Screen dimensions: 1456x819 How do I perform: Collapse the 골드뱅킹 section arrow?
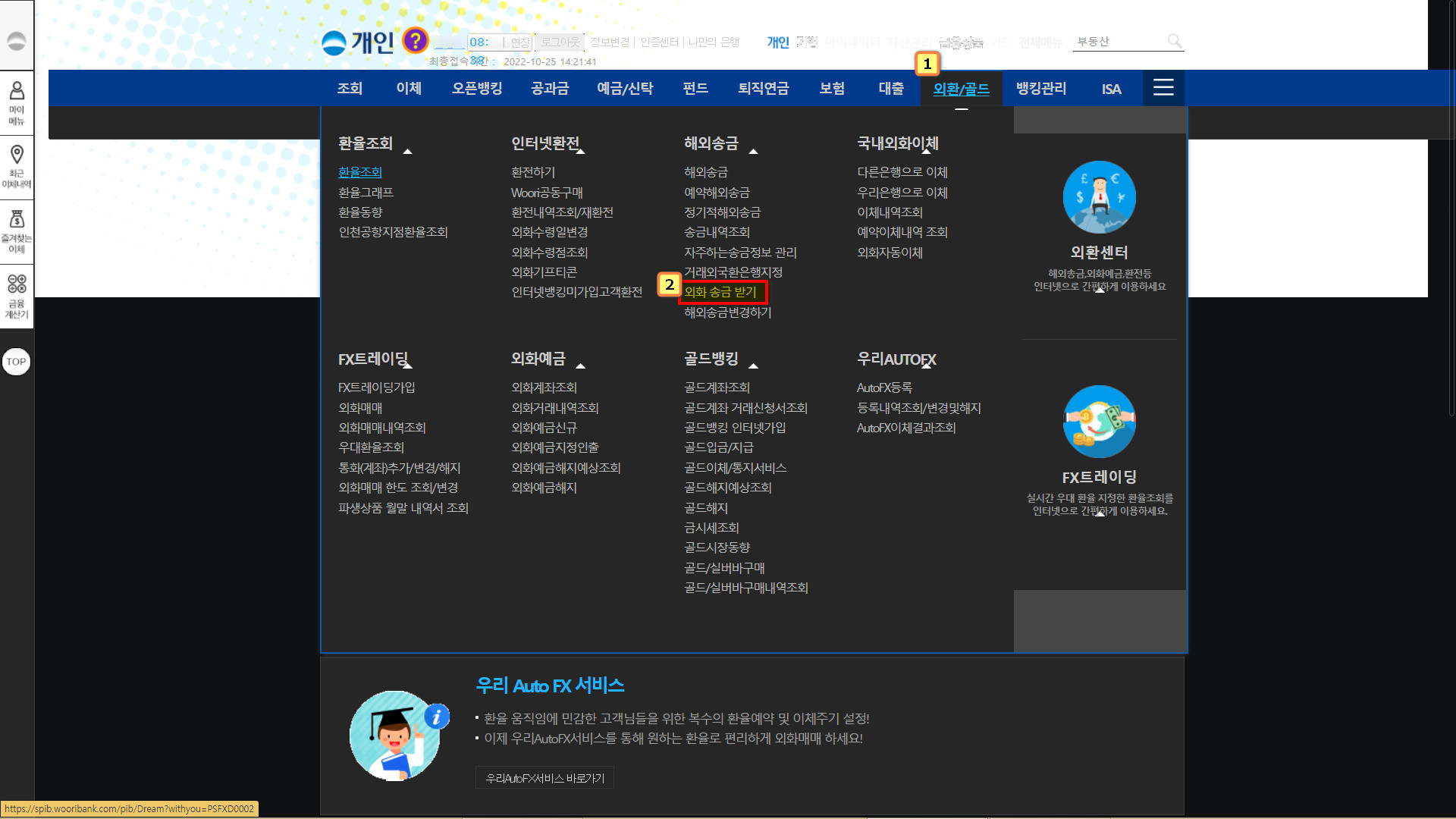coord(753,366)
